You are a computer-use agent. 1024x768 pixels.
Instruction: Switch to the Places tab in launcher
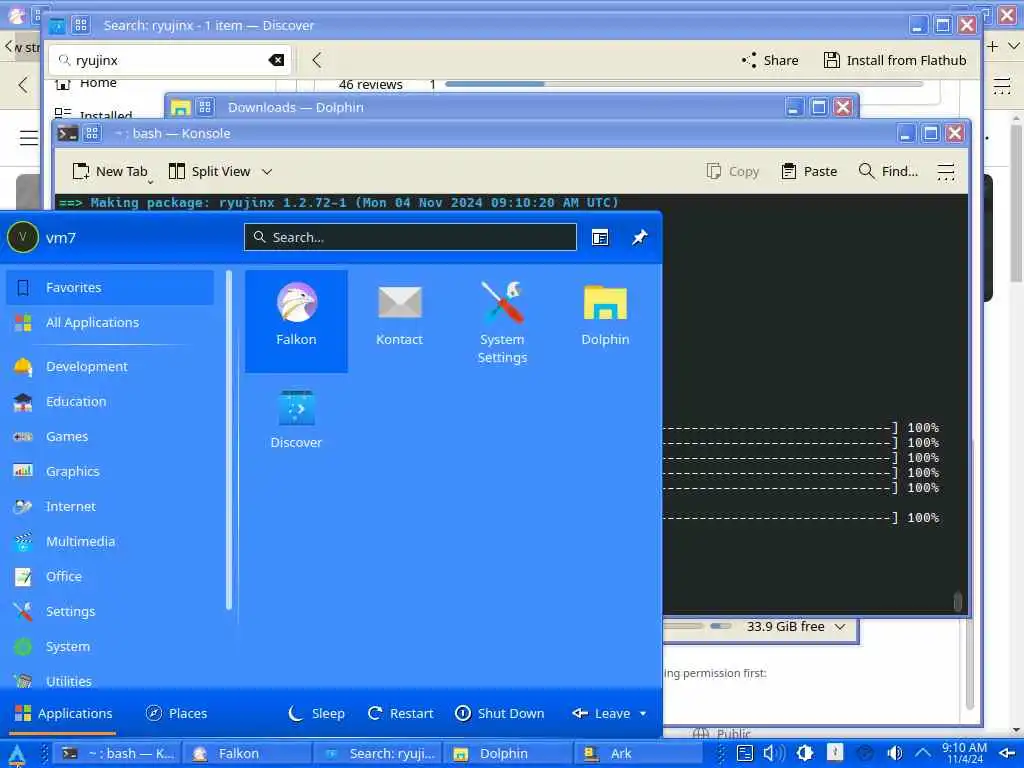(176, 713)
